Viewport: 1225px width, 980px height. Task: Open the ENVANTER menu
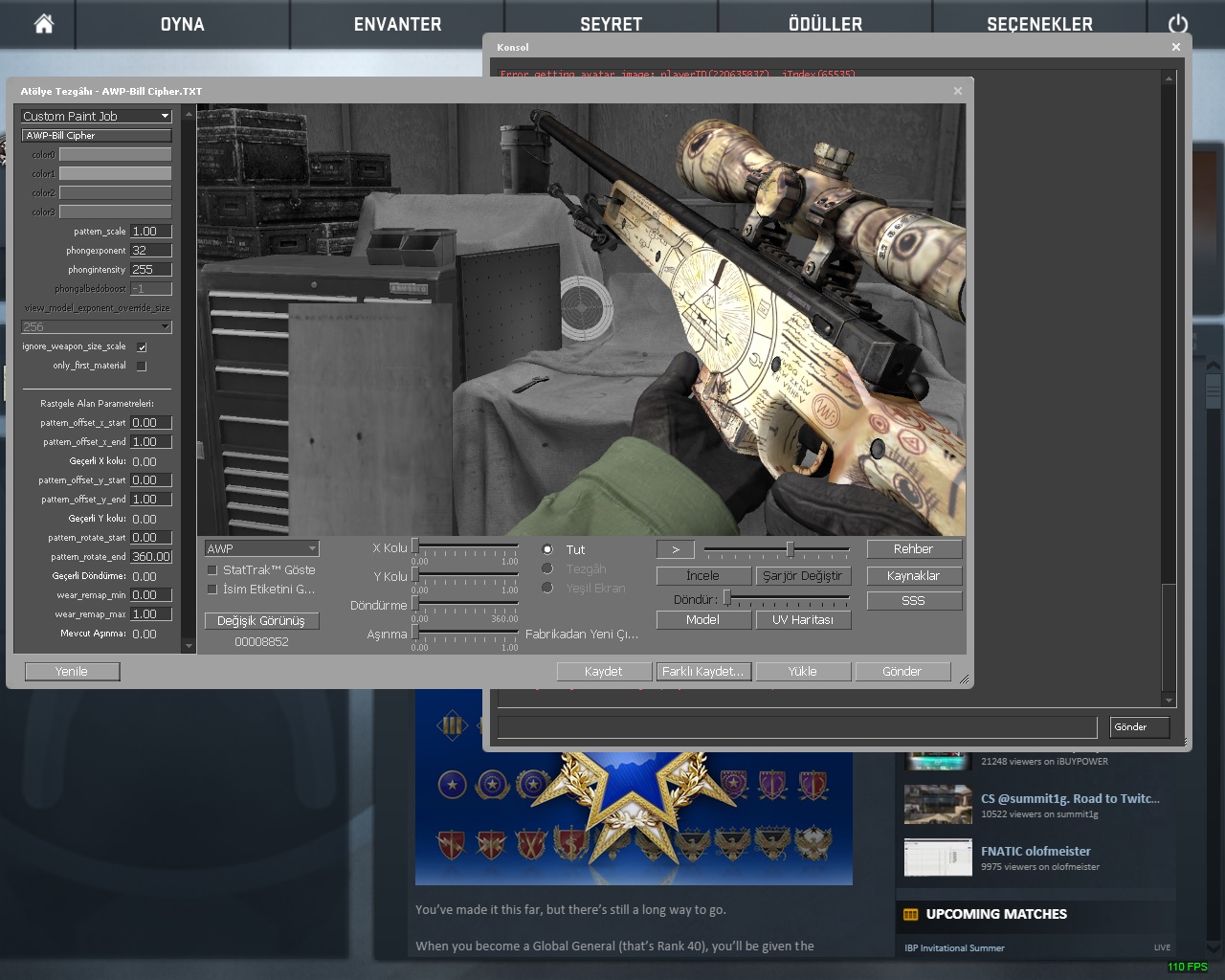pos(397,24)
